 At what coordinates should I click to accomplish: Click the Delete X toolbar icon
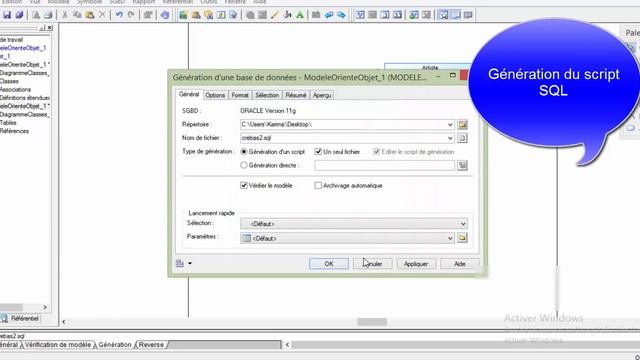coord(102,15)
